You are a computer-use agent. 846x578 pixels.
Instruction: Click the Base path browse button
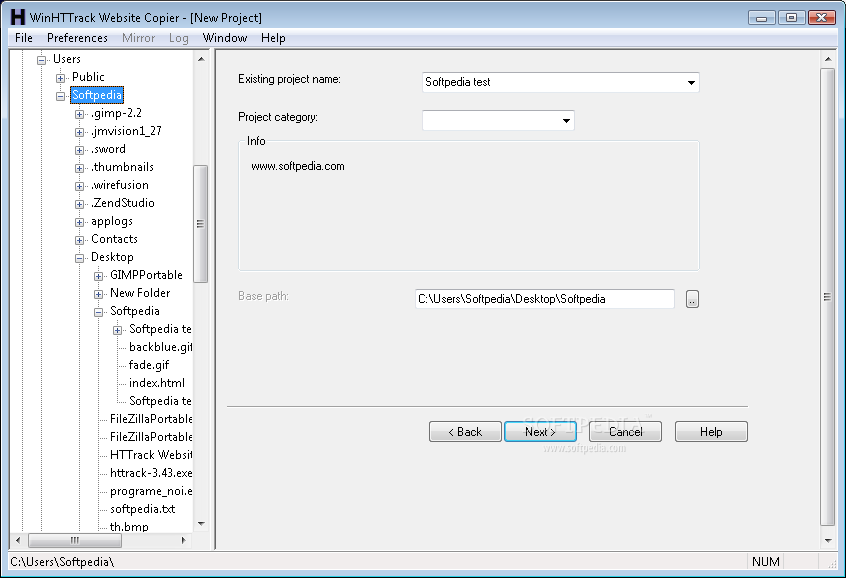coord(692,298)
